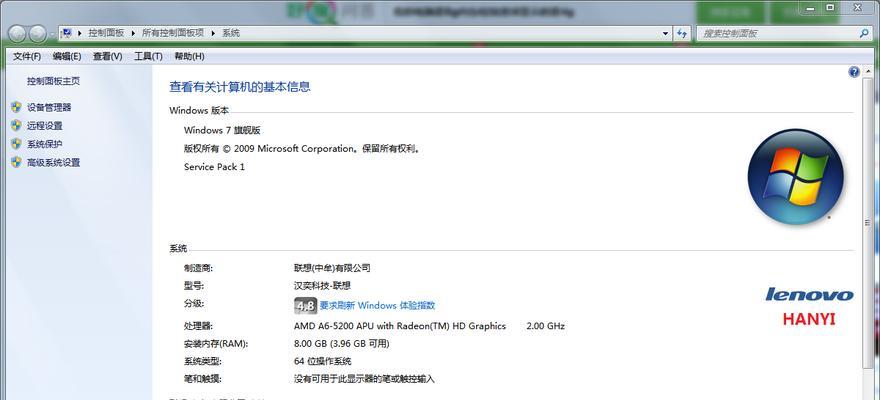Viewport: 880px width, 400px height.
Task: Open help with the blue question mark
Action: pos(854,72)
